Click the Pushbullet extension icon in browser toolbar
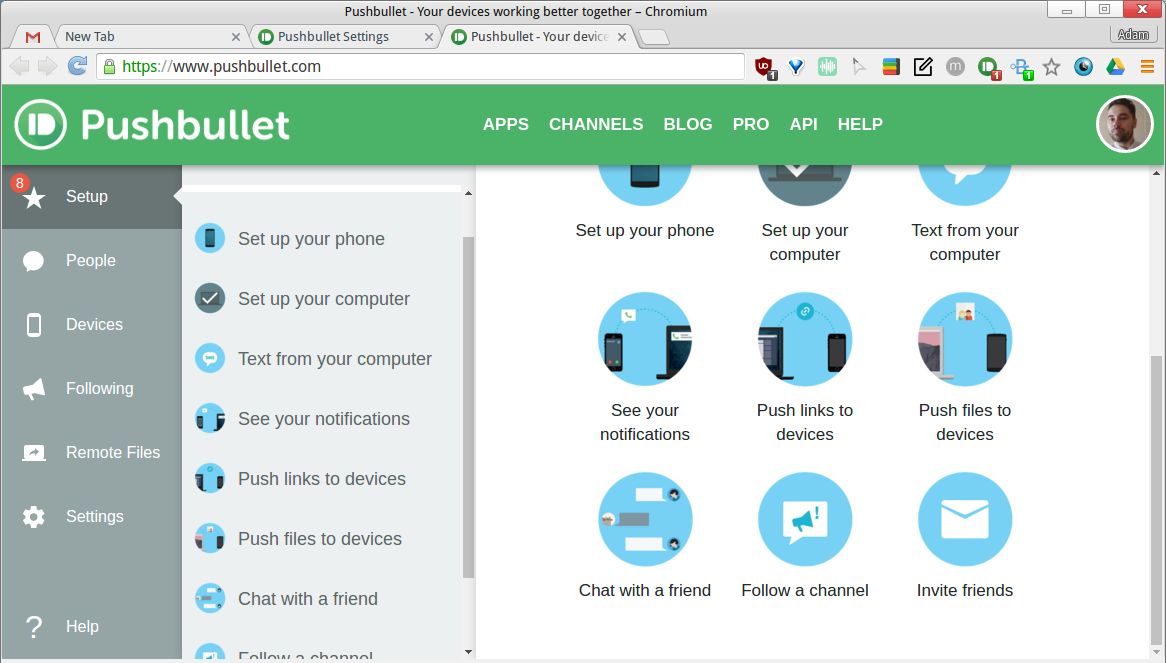Image resolution: width=1166 pixels, height=663 pixels. pos(988,68)
